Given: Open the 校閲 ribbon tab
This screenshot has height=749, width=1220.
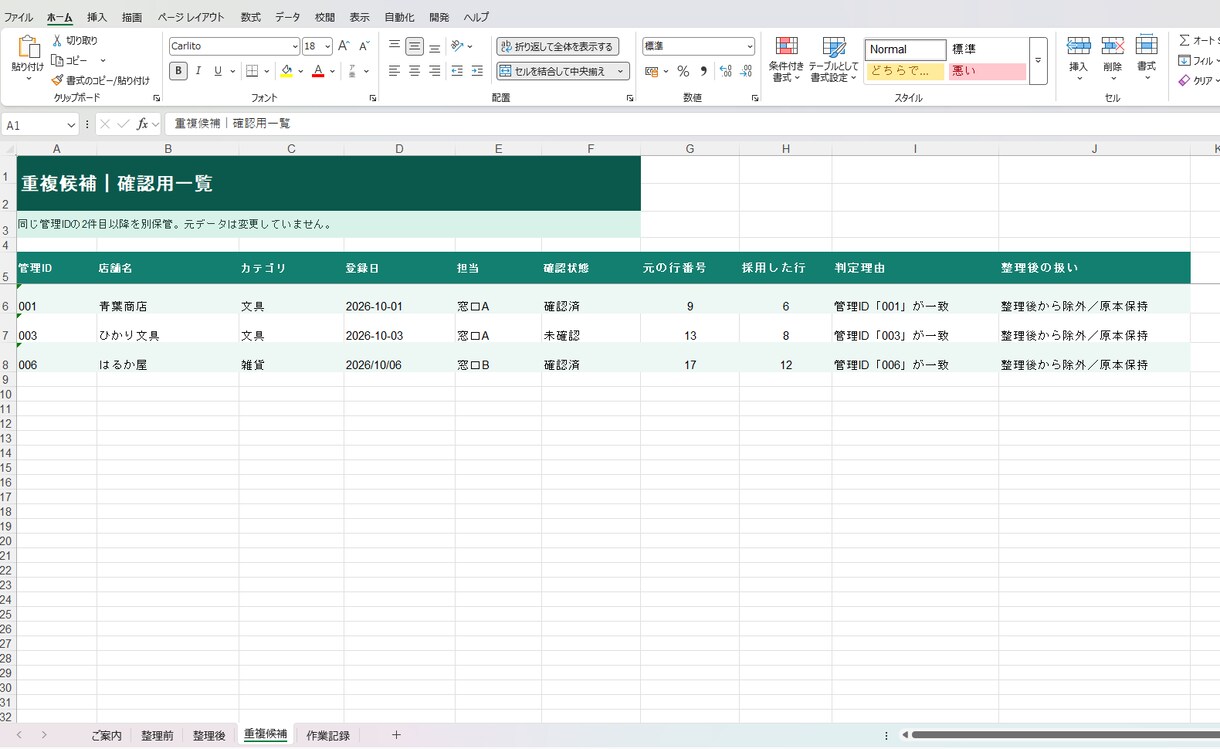Looking at the screenshot, I should click(x=325, y=17).
